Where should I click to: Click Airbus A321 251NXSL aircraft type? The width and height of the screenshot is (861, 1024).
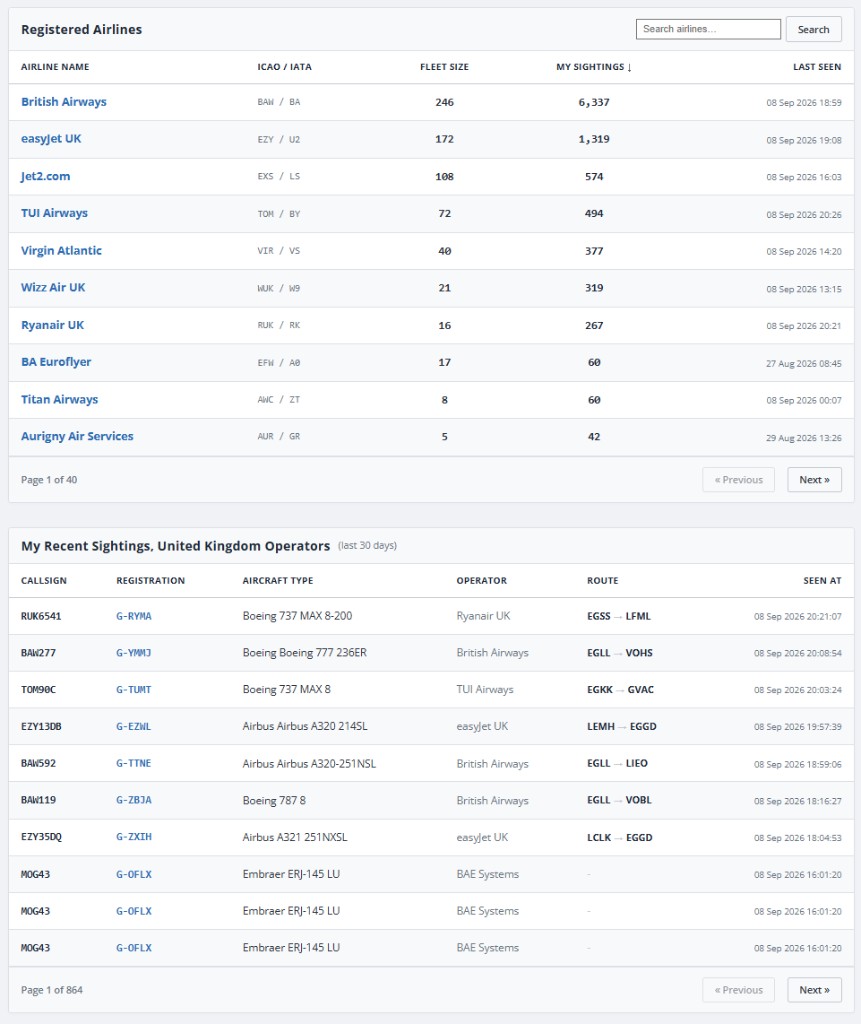[295, 837]
